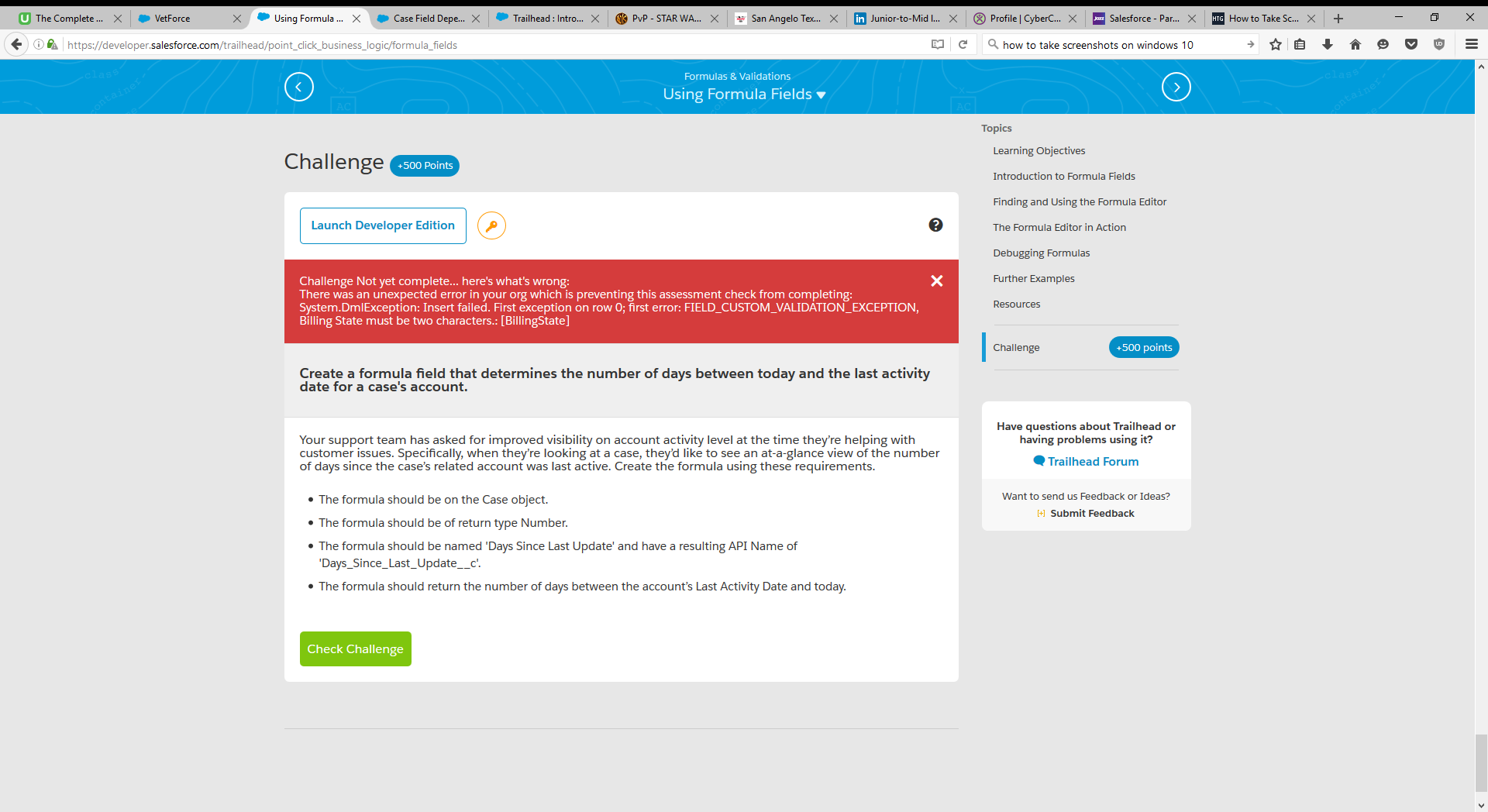This screenshot has height=812, width=1488.
Task: Expand the Using Formula Fields unit dropdown
Action: tap(744, 95)
